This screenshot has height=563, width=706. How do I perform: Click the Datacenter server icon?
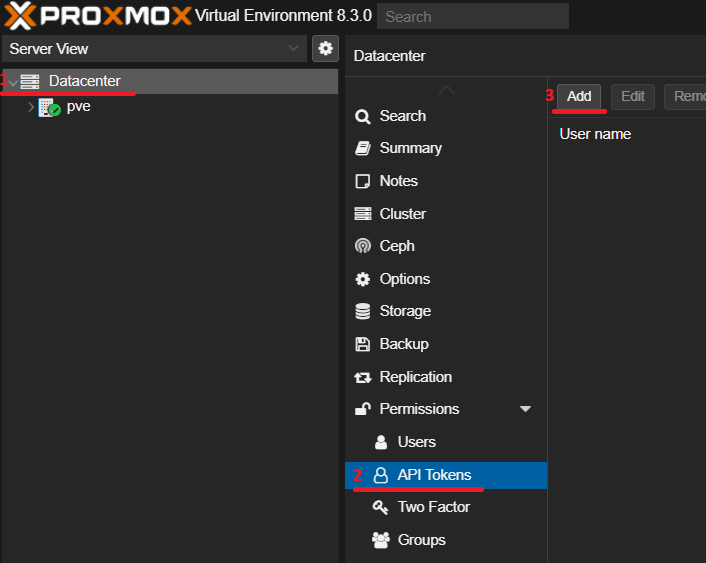point(30,82)
